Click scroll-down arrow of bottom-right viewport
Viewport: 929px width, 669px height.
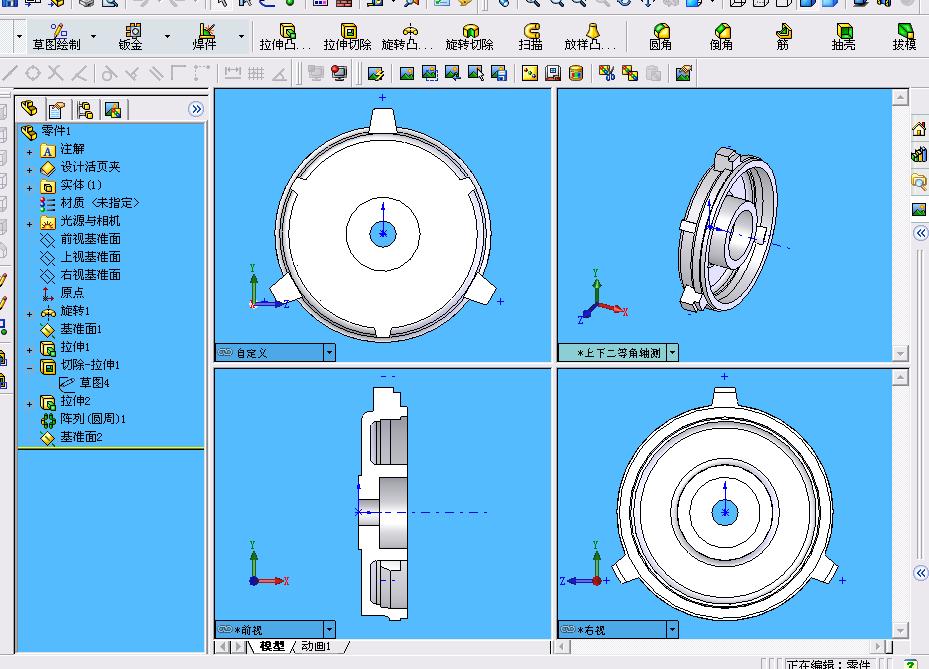[900, 630]
